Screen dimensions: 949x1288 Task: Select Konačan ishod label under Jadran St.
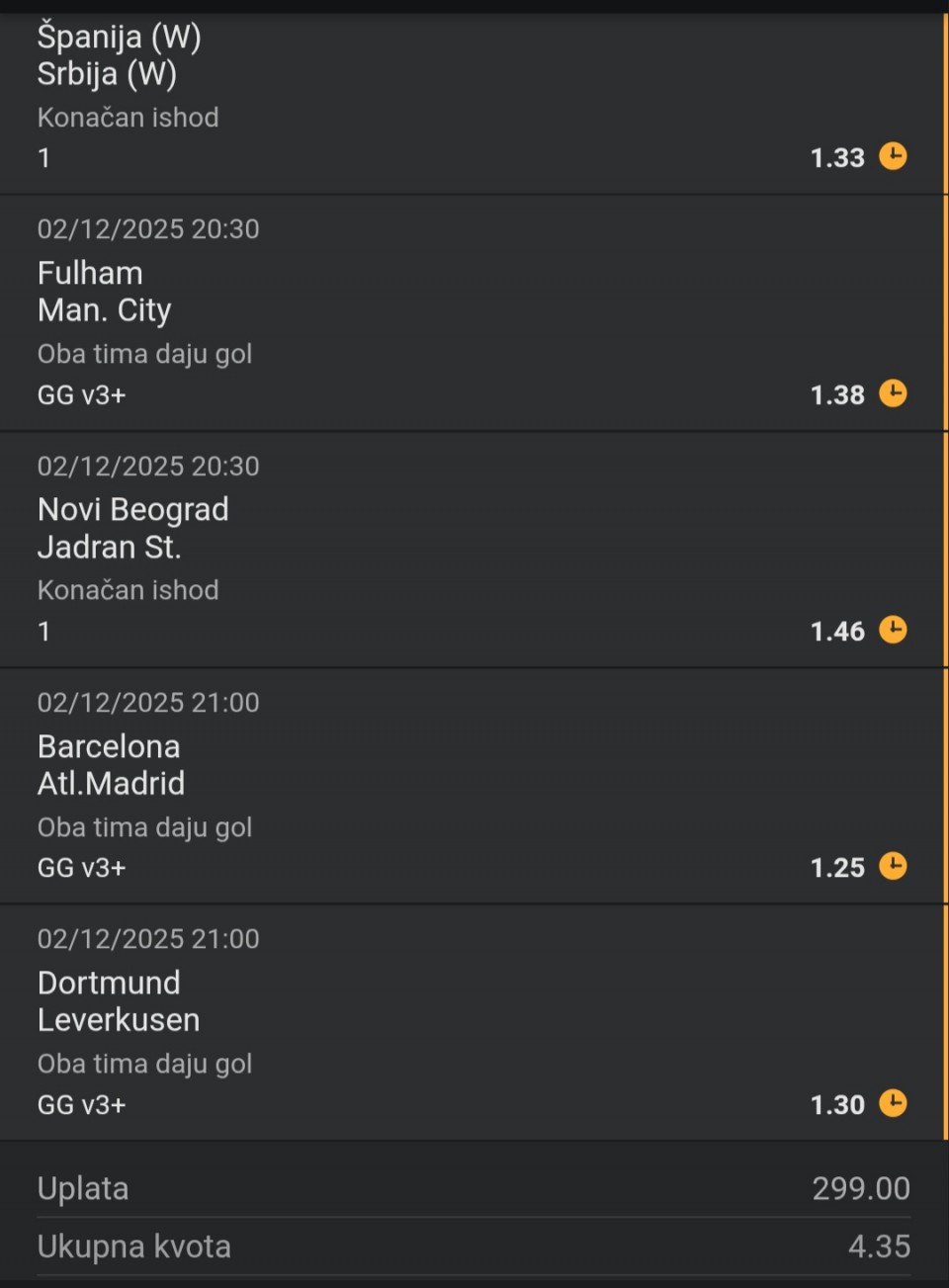pos(128,590)
